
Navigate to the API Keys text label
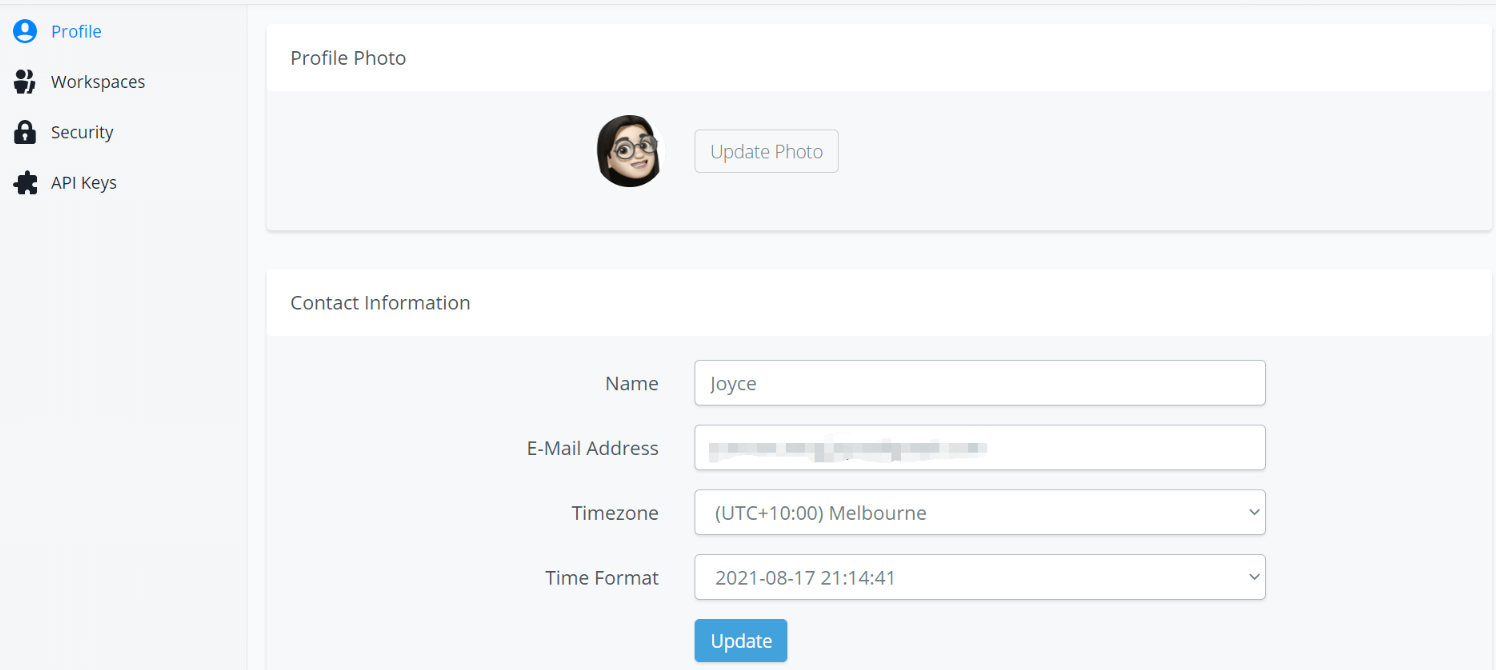click(84, 183)
